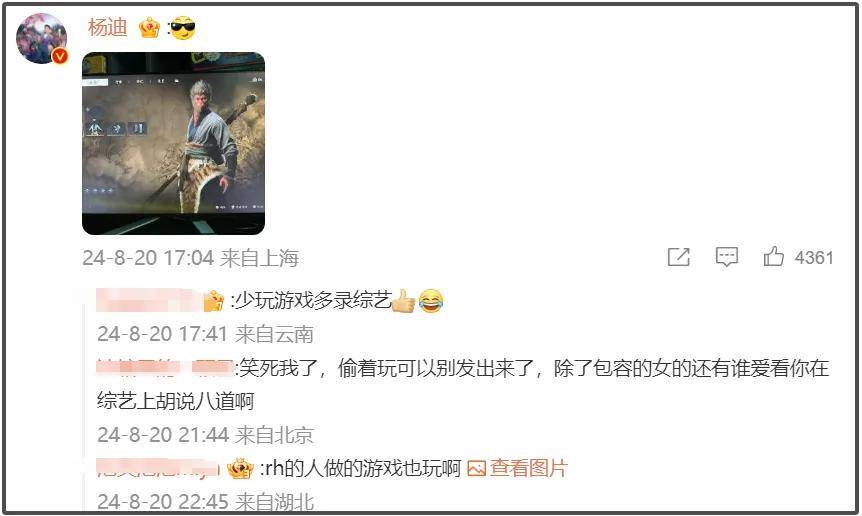
Task: Click the sunglasses emoji in post
Action: coord(183,28)
